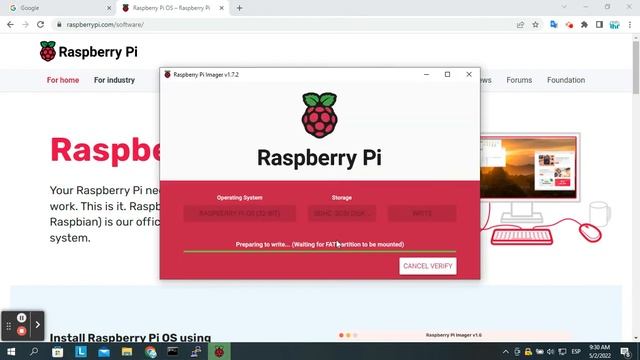The height and width of the screenshot is (360, 640).
Task: Close the Google tab
Action: click(x=109, y=8)
